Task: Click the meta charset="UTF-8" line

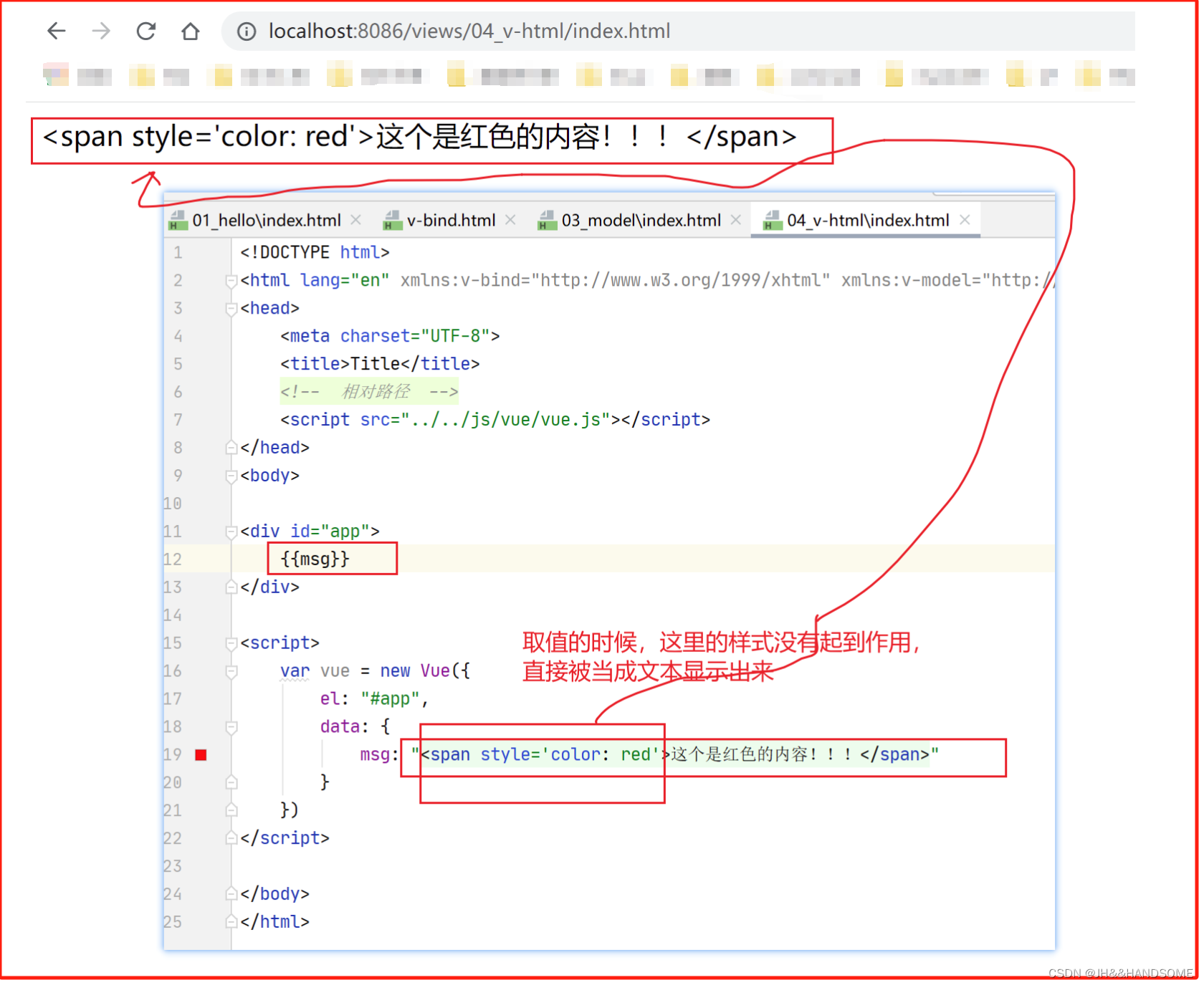Action: point(390,336)
